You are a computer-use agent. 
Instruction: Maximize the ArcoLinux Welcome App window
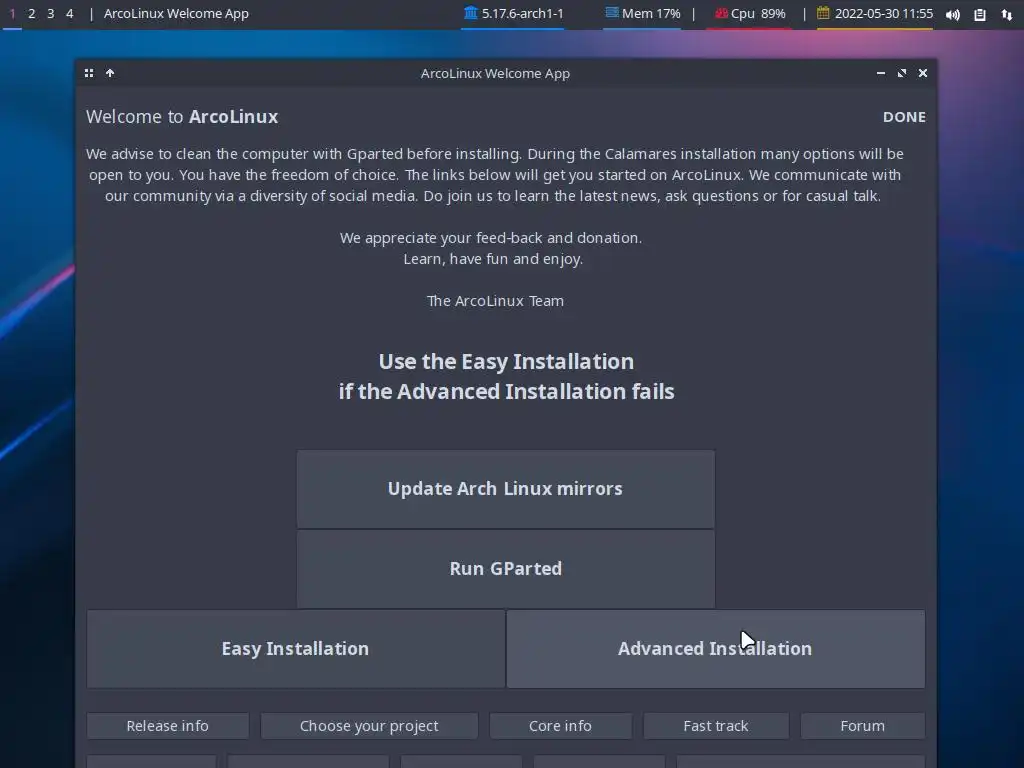coord(902,73)
